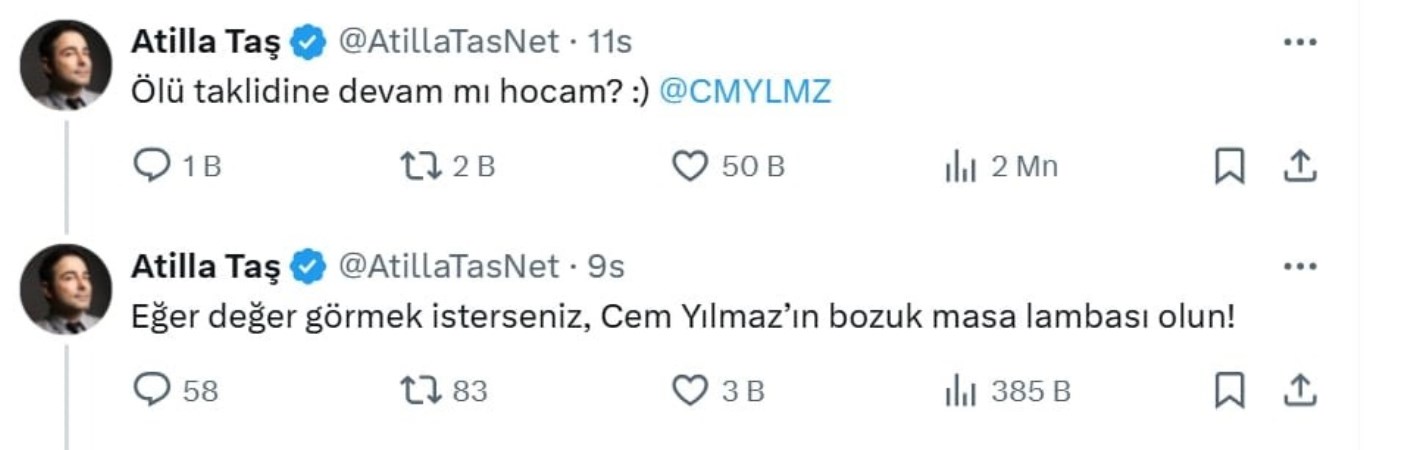
Task: Click the second tweet's profile avatar
Action: pos(66,289)
